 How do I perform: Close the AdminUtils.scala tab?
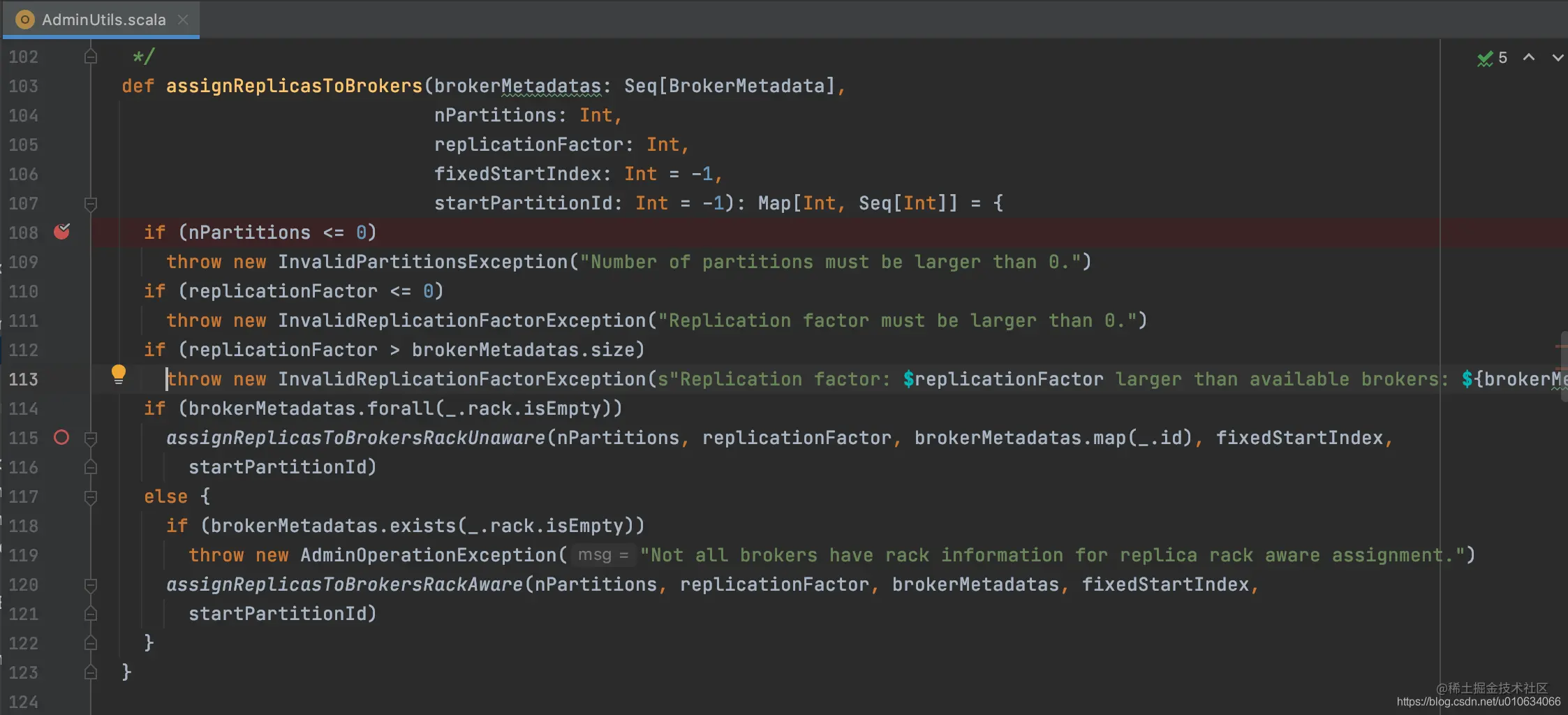(183, 20)
